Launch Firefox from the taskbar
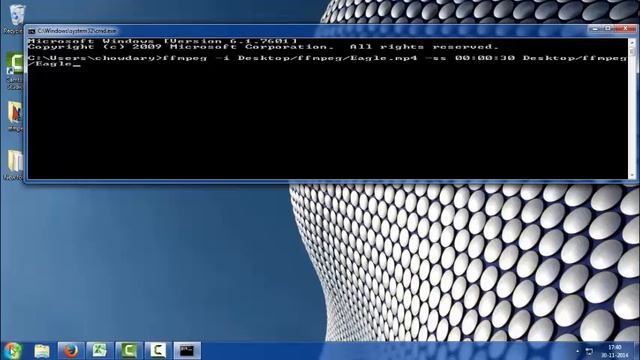This screenshot has width=640, height=360. [71, 351]
